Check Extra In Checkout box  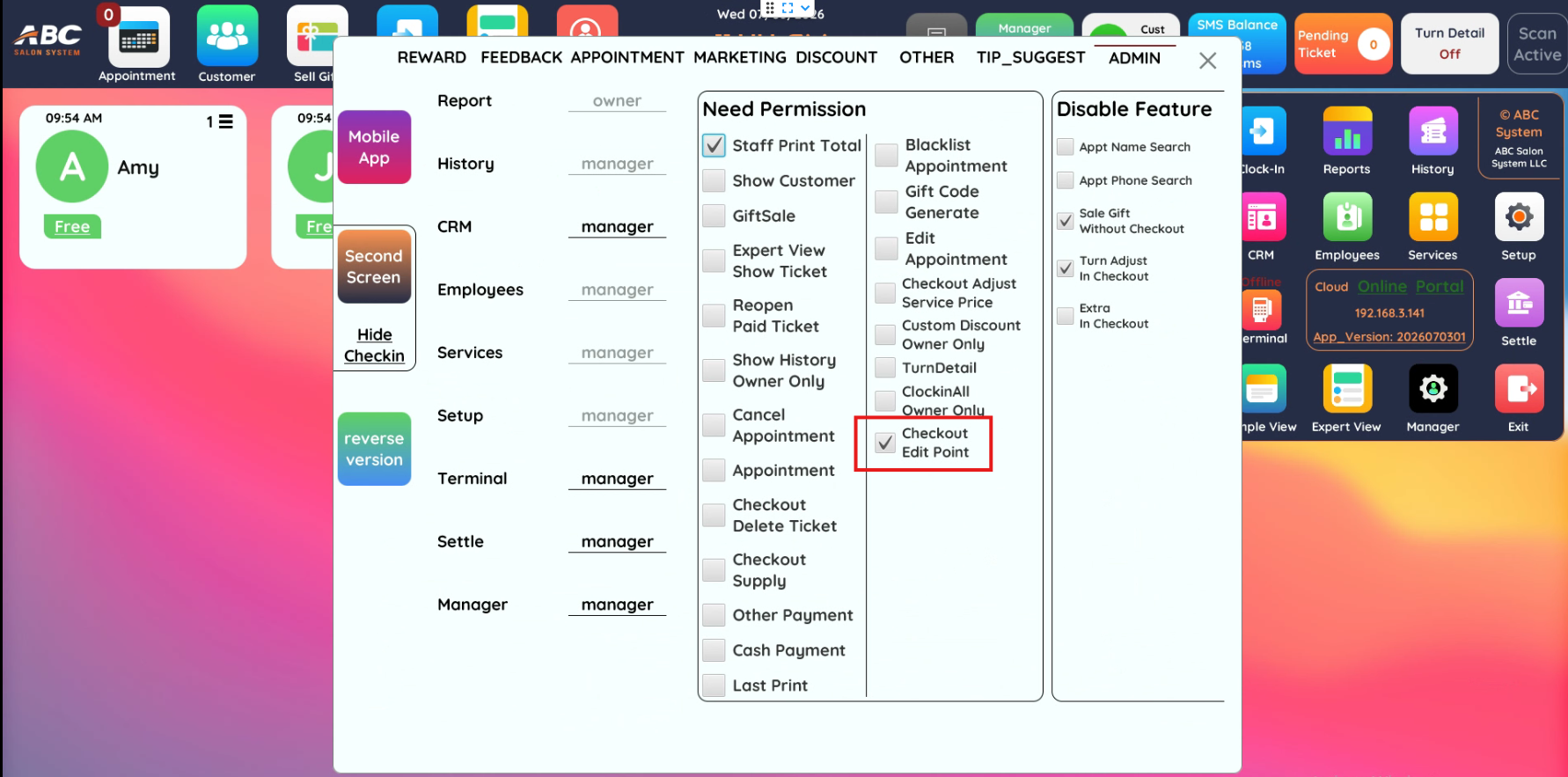[1065, 316]
